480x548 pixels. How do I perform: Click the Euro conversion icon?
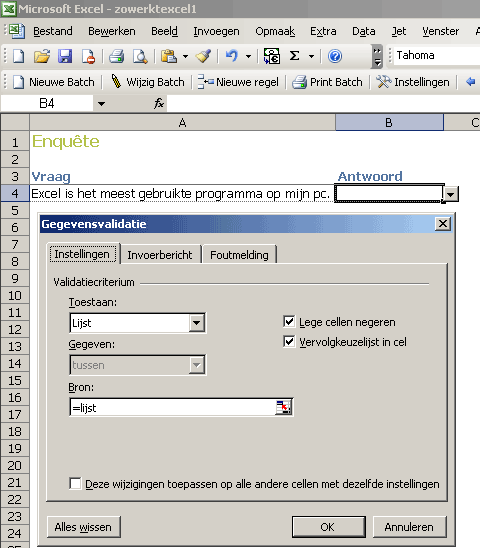tap(272, 56)
